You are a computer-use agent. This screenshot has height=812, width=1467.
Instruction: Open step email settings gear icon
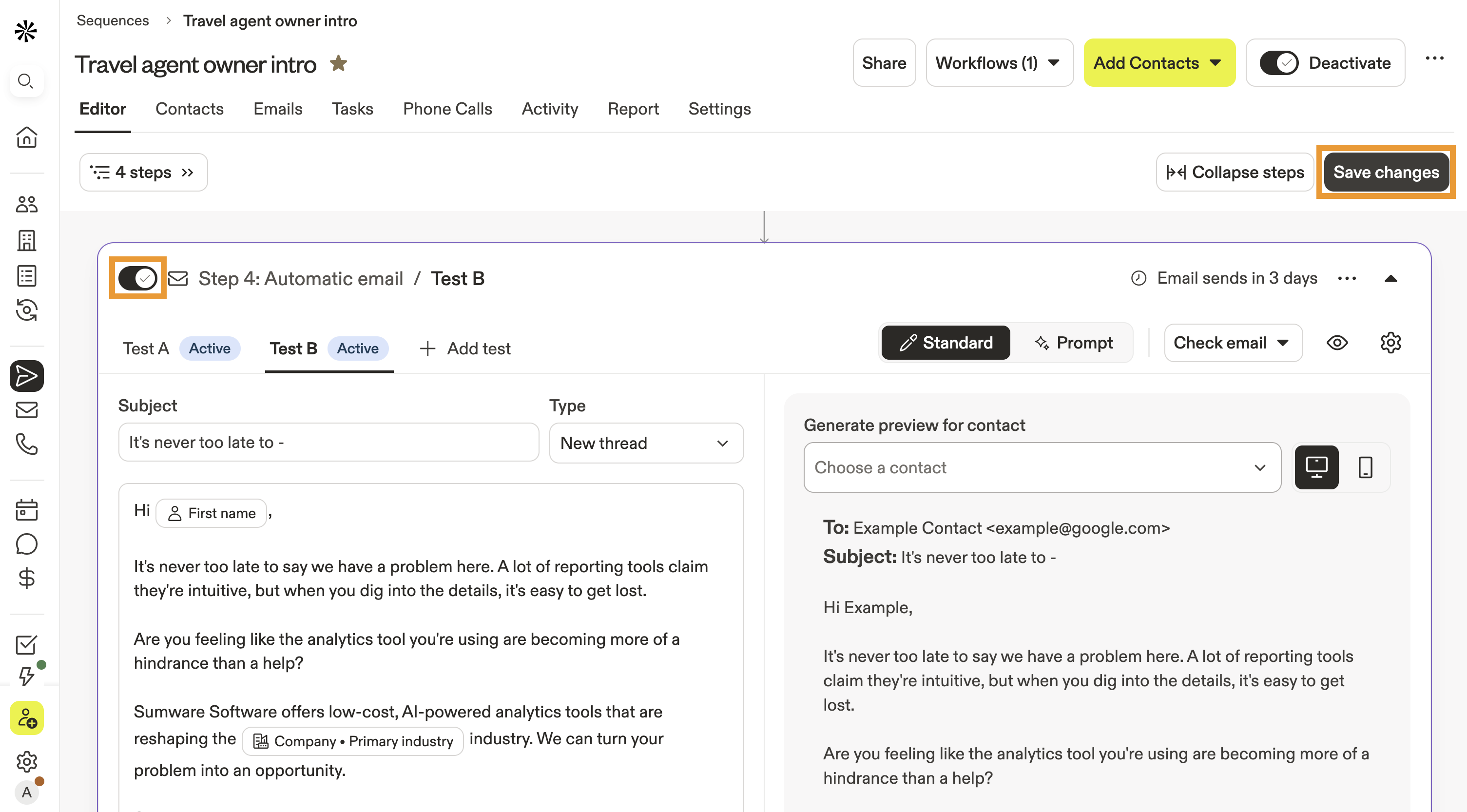point(1390,343)
